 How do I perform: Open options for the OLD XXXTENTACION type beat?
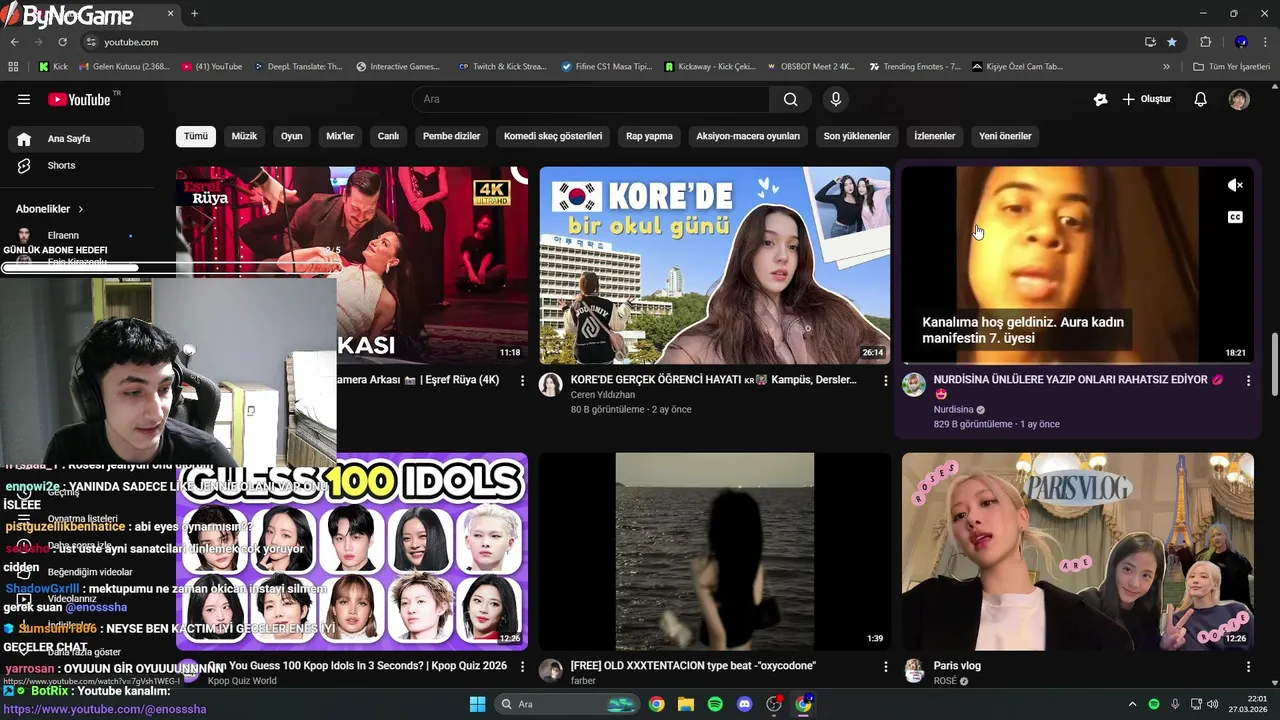pyautogui.click(x=885, y=667)
